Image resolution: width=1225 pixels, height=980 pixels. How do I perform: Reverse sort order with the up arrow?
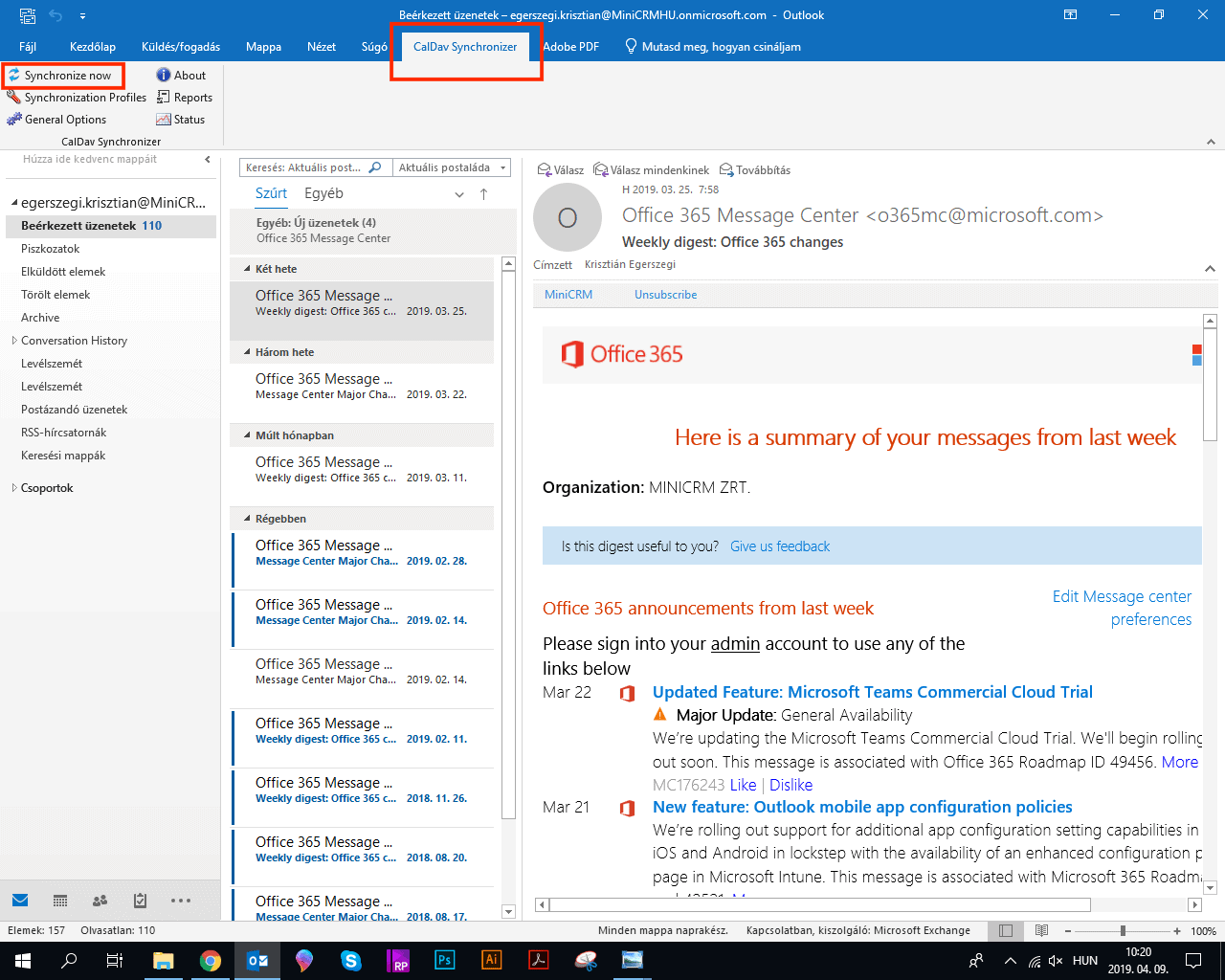(x=483, y=194)
